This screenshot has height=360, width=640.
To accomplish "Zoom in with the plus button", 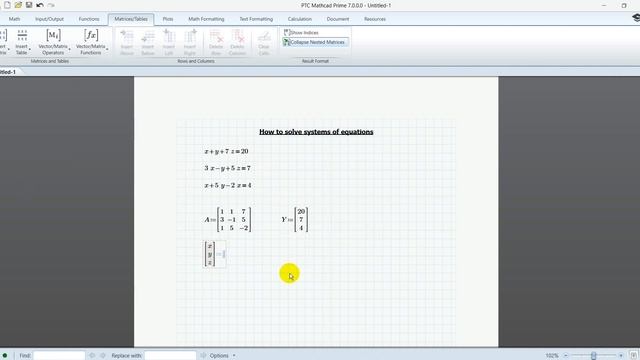I will 621,356.
